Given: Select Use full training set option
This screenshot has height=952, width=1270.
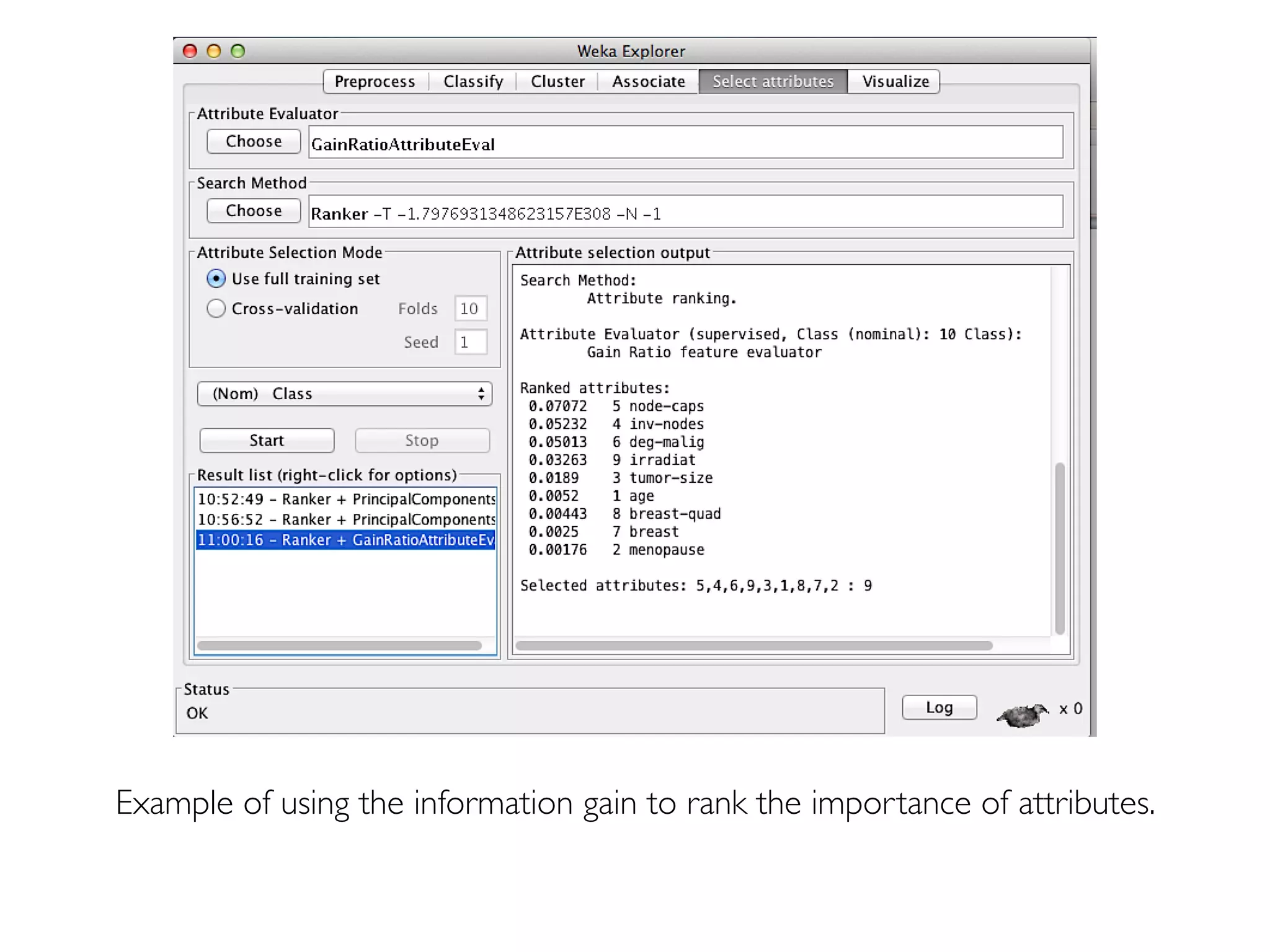Looking at the screenshot, I should pos(216,279).
